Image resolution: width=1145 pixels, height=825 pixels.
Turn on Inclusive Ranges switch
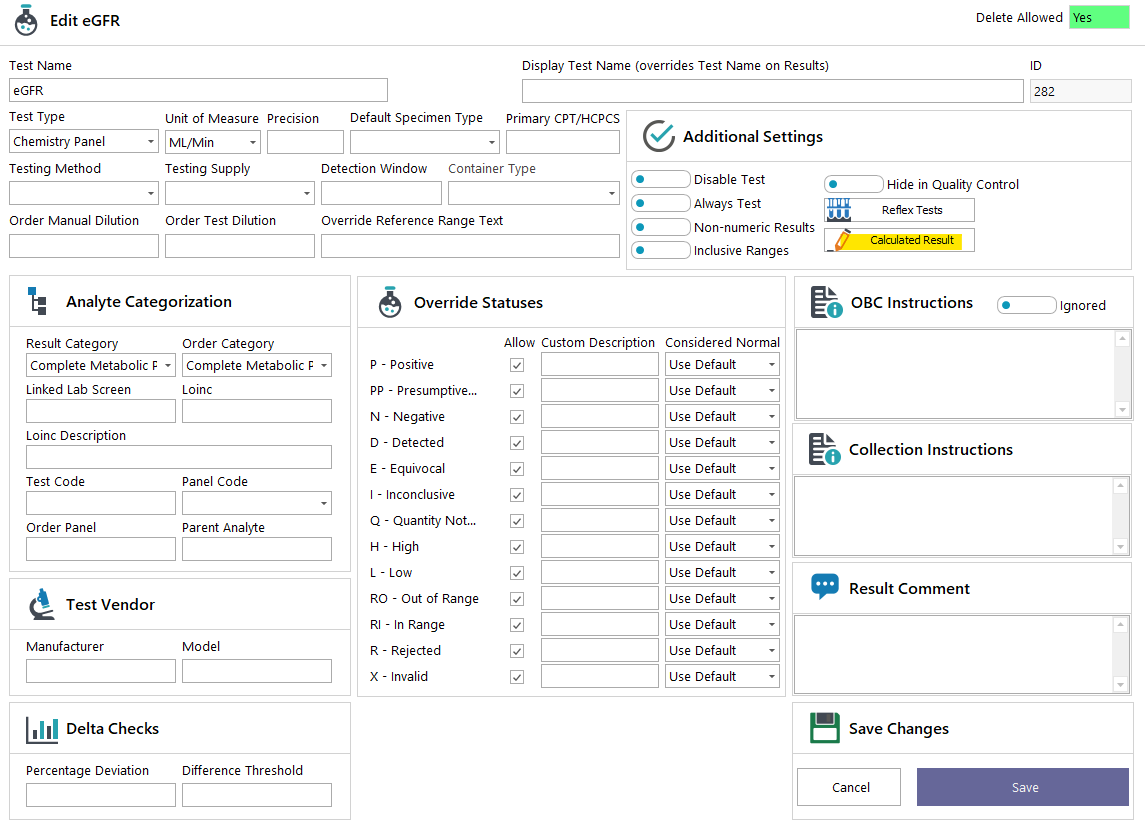[661, 250]
